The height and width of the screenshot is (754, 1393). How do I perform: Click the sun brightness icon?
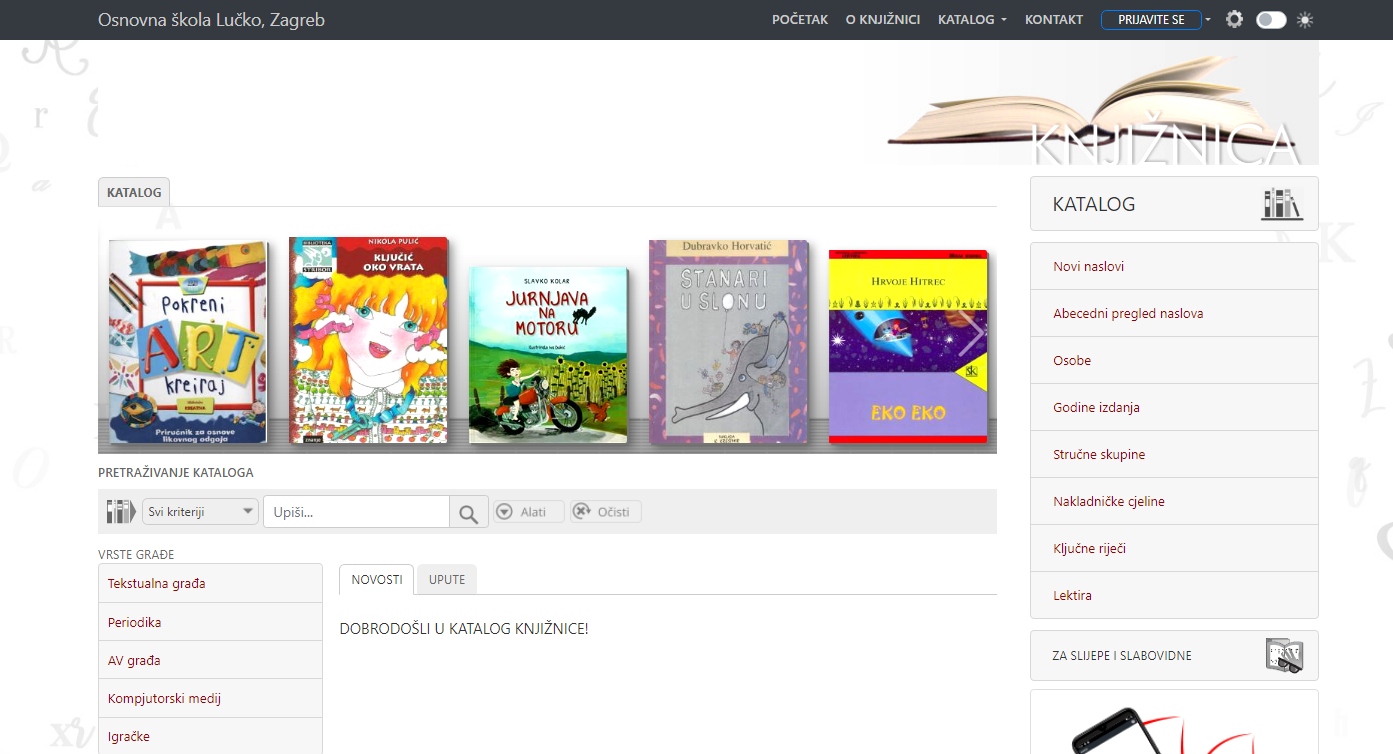pos(1305,19)
